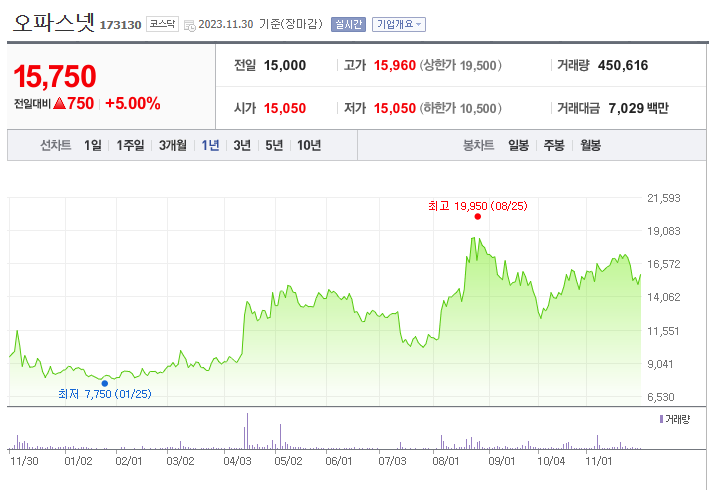The width and height of the screenshot is (709, 490).
Task: Click the 08/01 x-axis date label
Action: 446,462
